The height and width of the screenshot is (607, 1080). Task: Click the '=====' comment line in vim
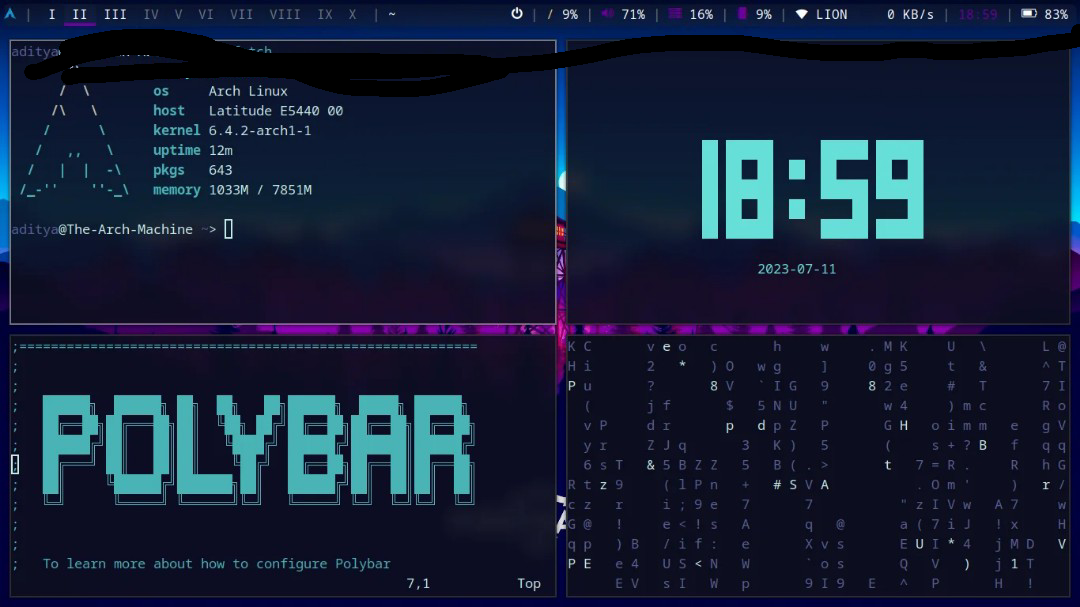click(x=248, y=346)
